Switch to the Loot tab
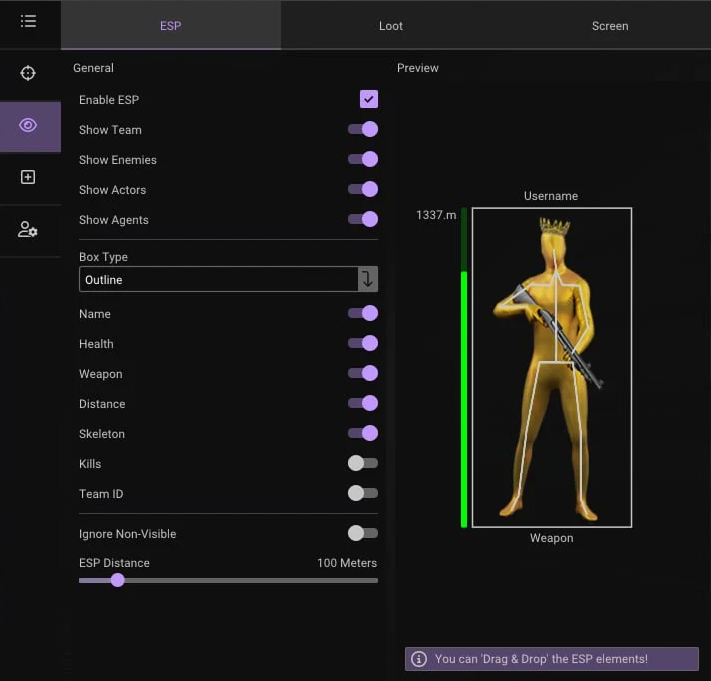This screenshot has height=681, width=711. coord(391,26)
